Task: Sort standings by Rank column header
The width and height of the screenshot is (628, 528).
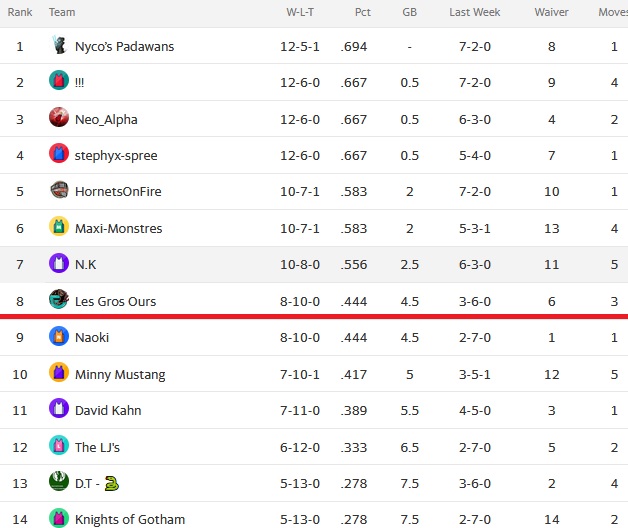Action: pyautogui.click(x=20, y=12)
